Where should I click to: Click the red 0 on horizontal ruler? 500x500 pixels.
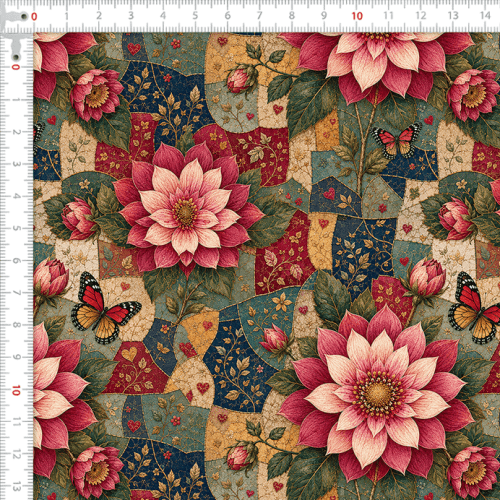34,16
